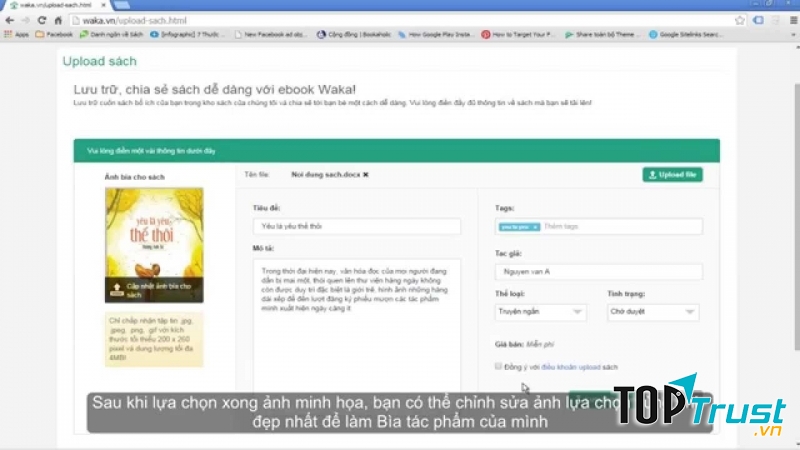Image resolution: width=800 pixels, height=450 pixels.
Task: Click the update book cover image overlay
Action: (154, 290)
